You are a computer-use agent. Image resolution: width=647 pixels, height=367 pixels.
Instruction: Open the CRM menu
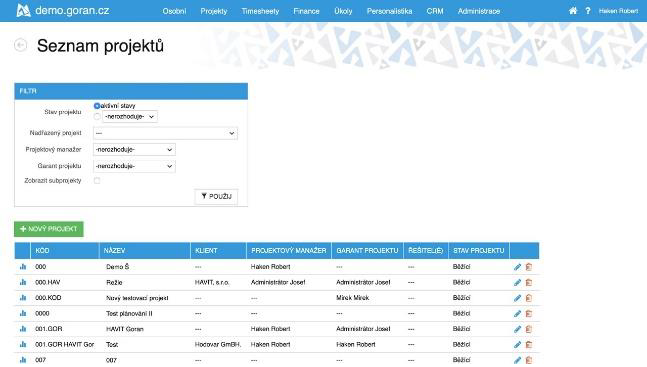pos(435,11)
